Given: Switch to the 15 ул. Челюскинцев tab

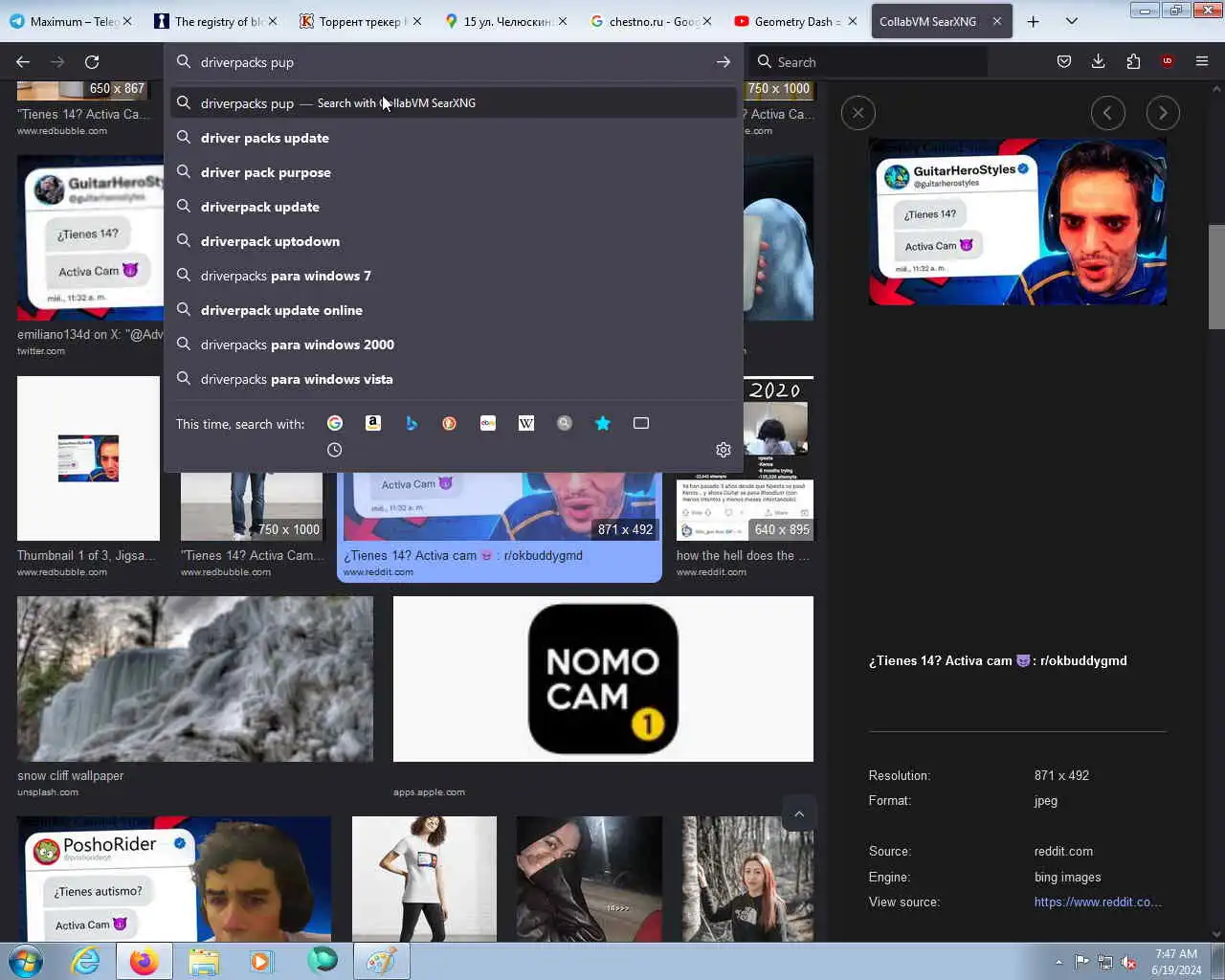Looking at the screenshot, I should pos(506,21).
